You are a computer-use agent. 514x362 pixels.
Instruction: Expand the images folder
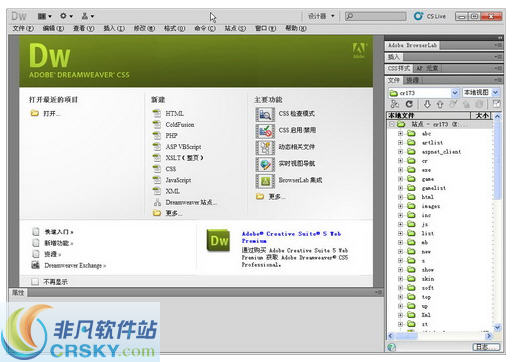click(400, 206)
